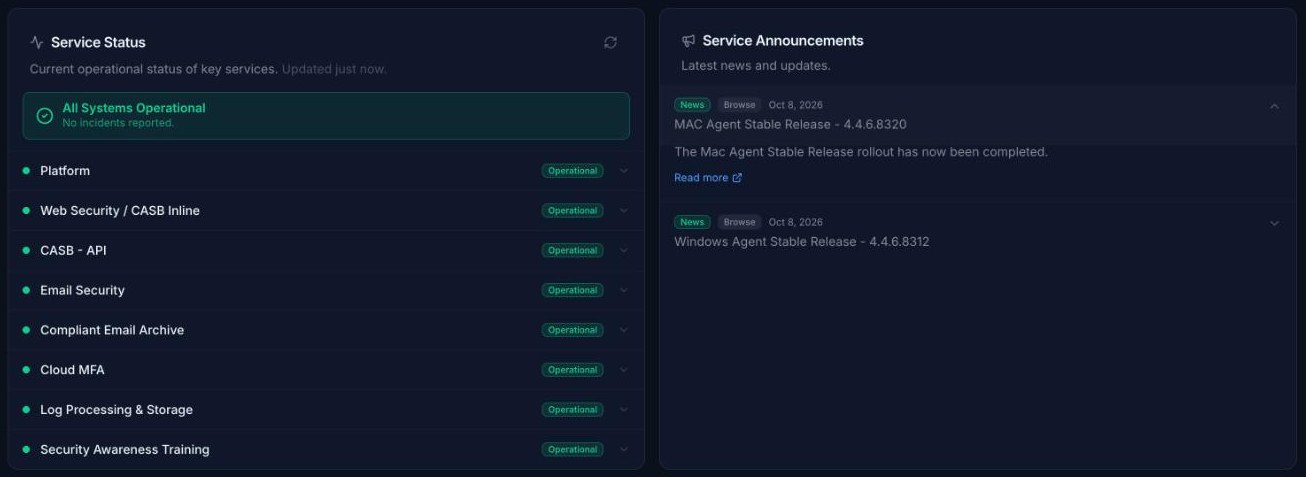Click Operational badge for Security Awareness Training

click(573, 450)
